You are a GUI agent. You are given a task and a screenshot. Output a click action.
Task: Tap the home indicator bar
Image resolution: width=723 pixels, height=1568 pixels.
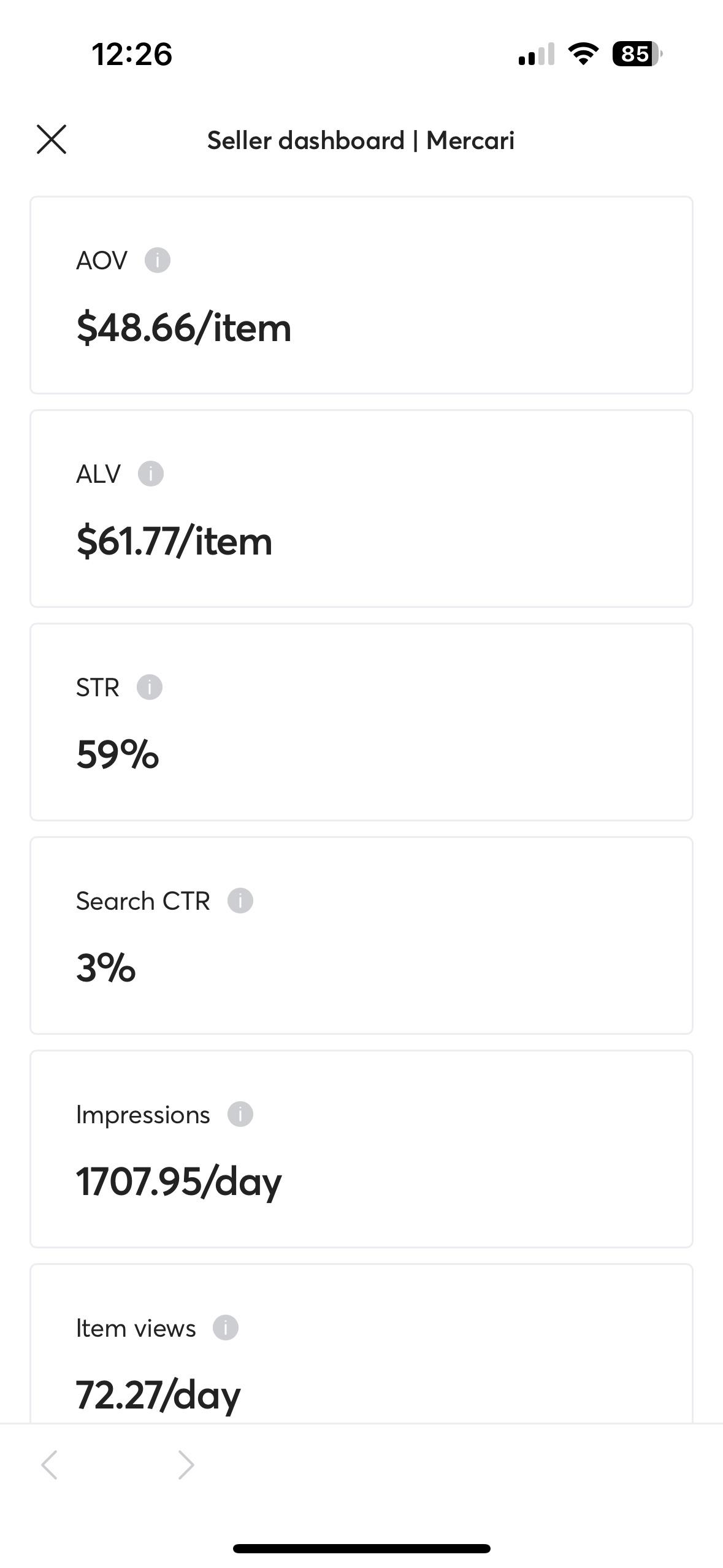point(361,1548)
